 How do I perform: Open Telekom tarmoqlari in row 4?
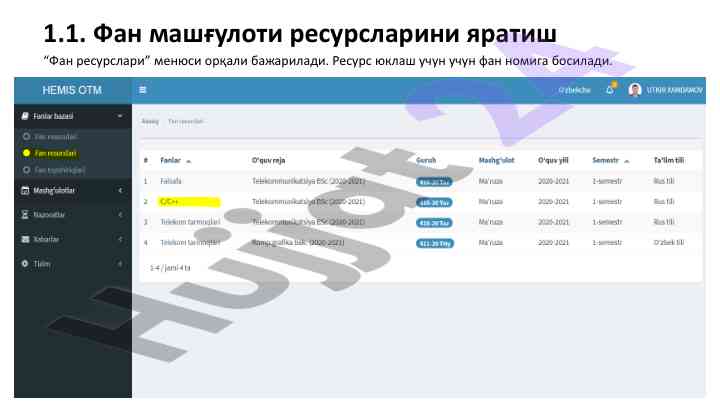190,242
